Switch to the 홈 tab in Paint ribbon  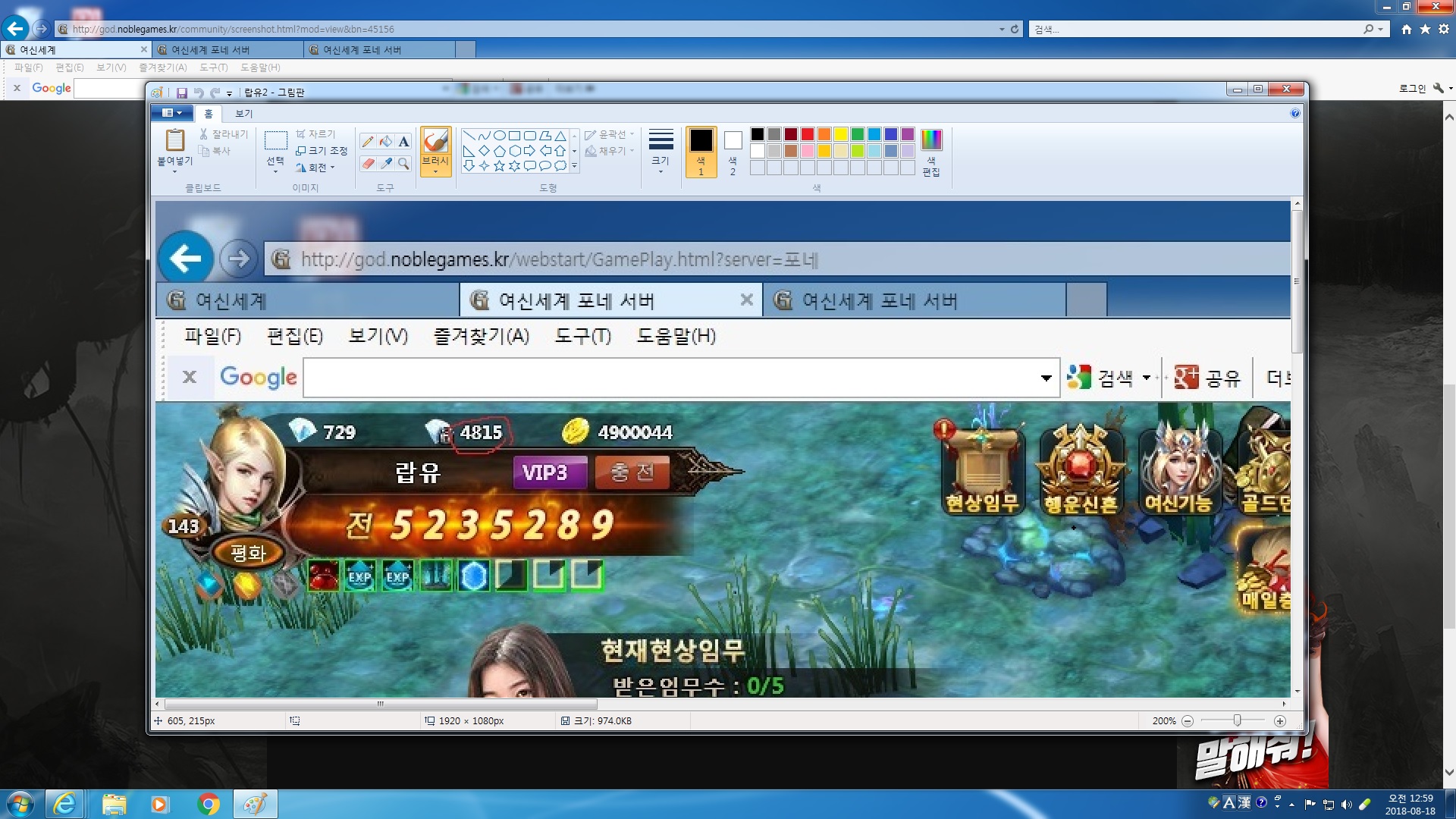[x=209, y=114]
